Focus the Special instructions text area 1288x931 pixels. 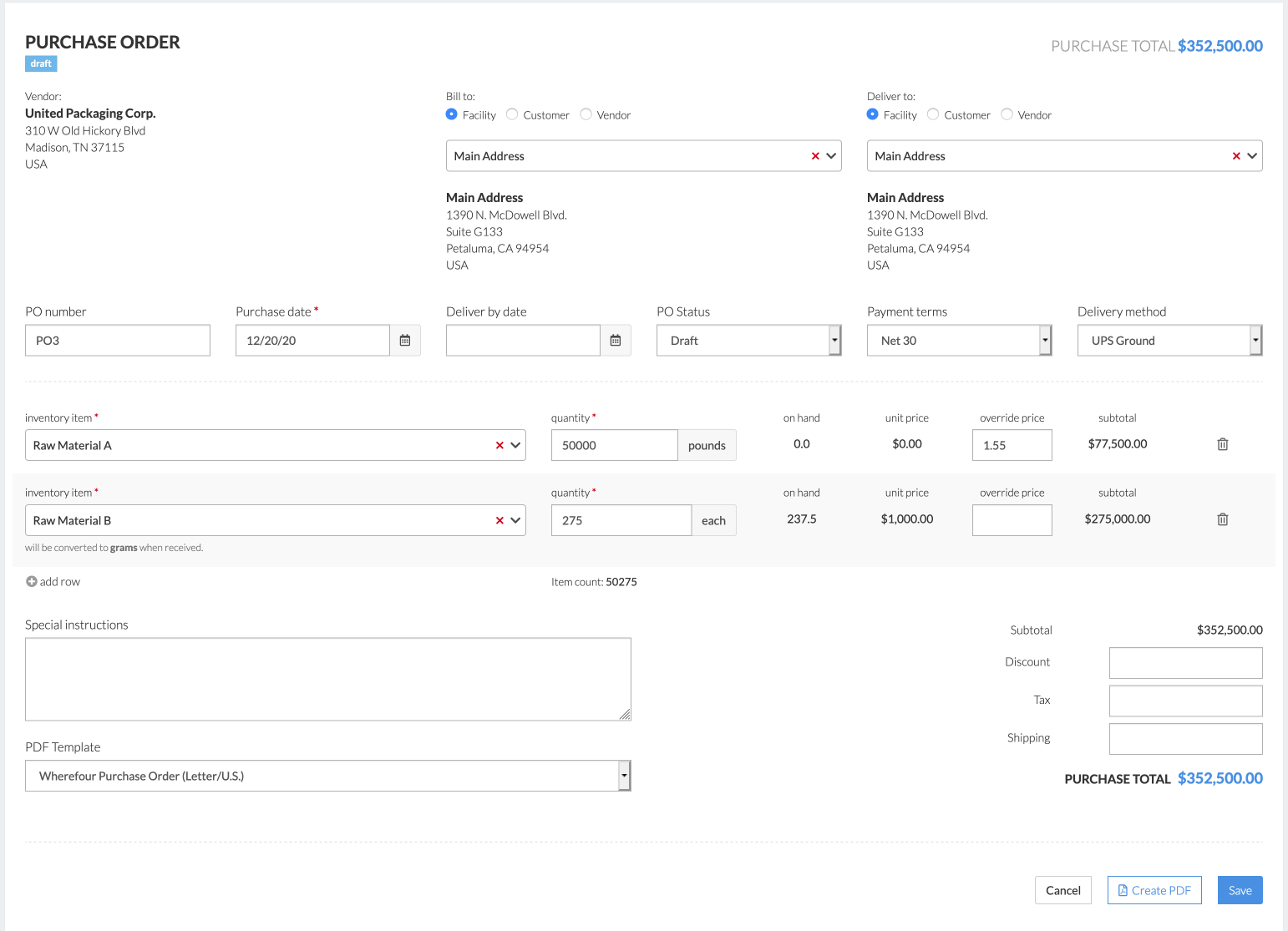pyautogui.click(x=327, y=679)
